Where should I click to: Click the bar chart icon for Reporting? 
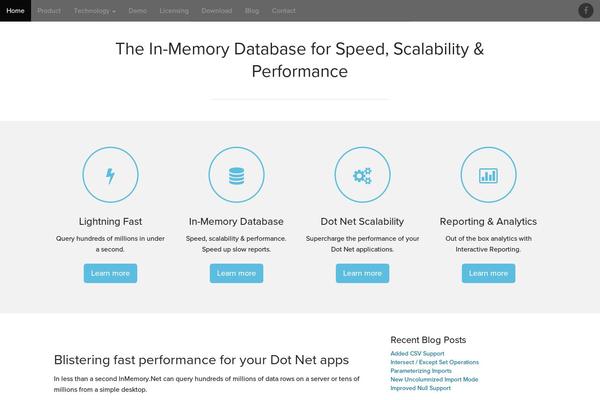(488, 175)
